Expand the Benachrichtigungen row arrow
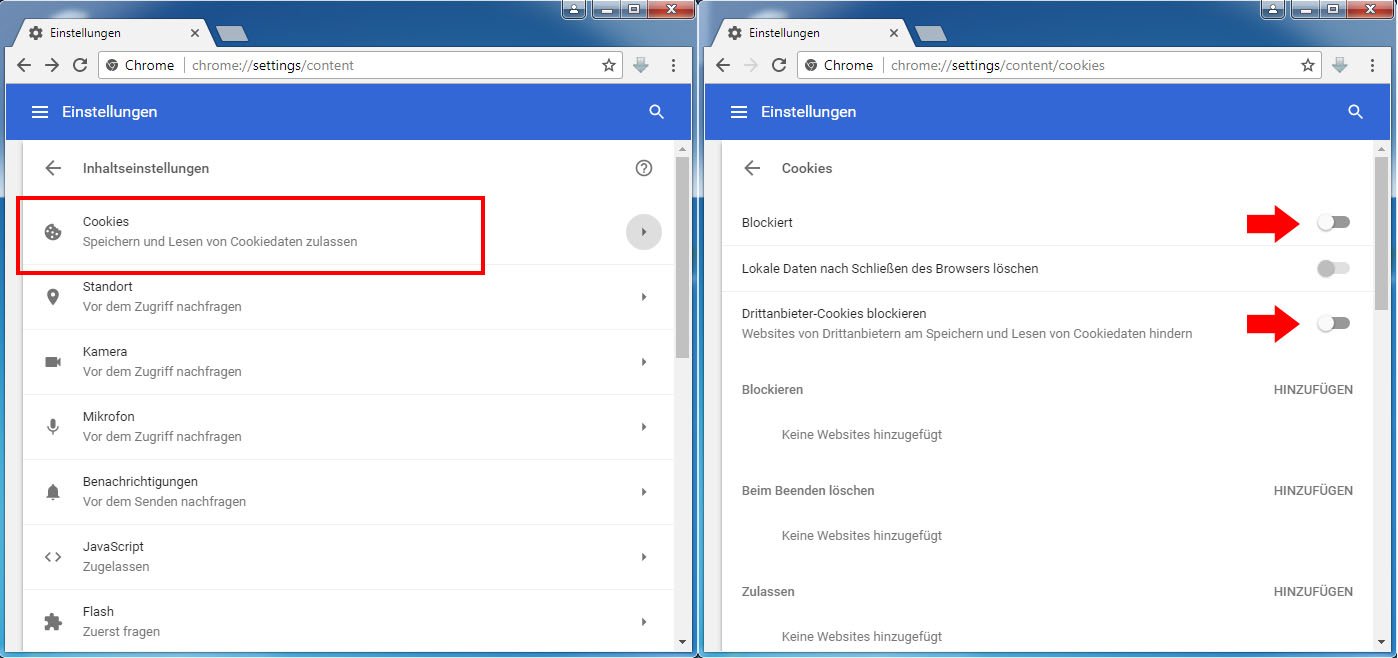This screenshot has width=1398, height=658. 644,492
